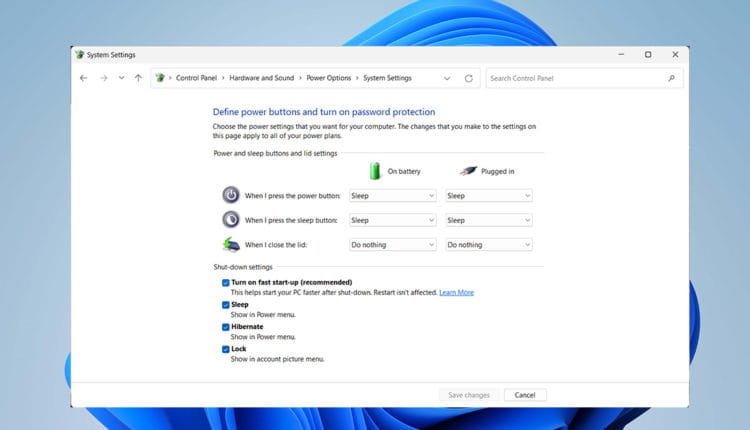The height and width of the screenshot is (430, 750).
Task: Click the 'Define power buttons' heading text
Action: [x=324, y=112]
